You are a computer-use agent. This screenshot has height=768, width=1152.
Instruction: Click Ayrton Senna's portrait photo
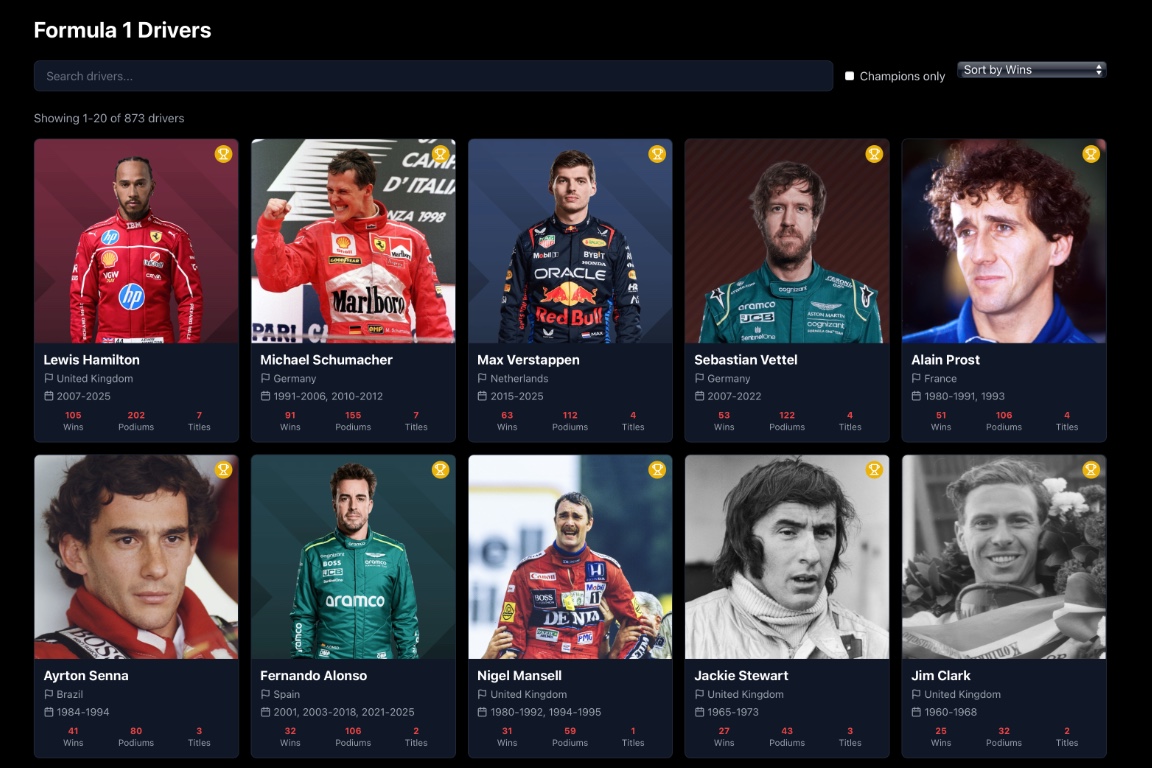[x=135, y=557]
